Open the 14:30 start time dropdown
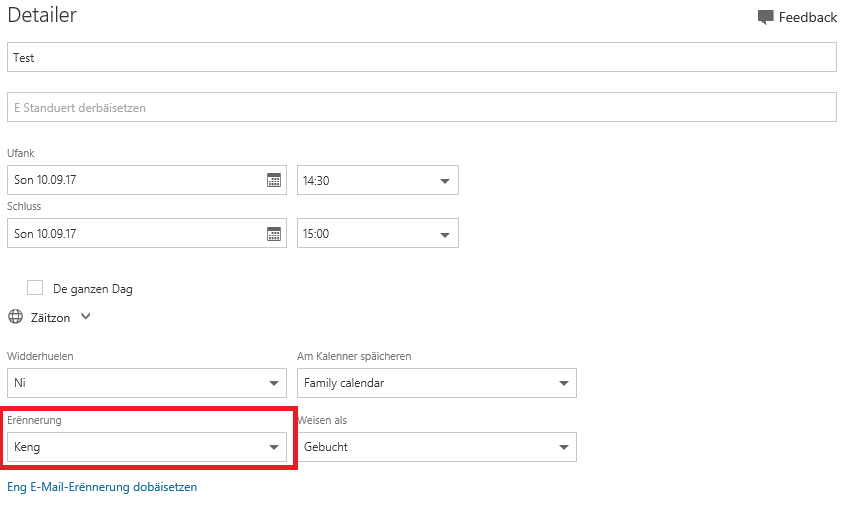 (378, 180)
